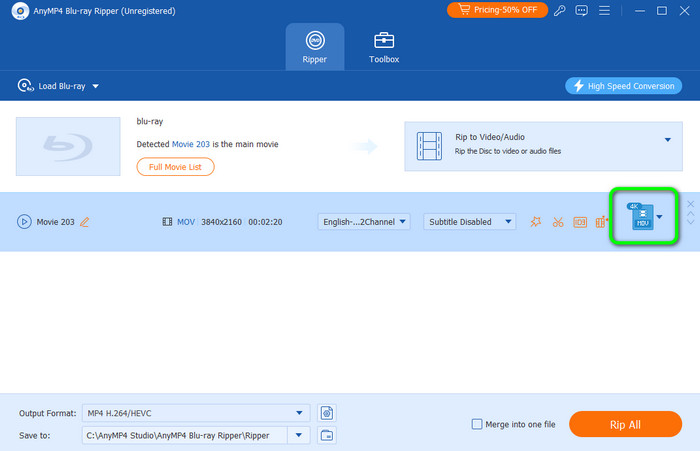700x451 pixels.
Task: Click the AnyMP4 app logo icon
Action: coord(20,11)
